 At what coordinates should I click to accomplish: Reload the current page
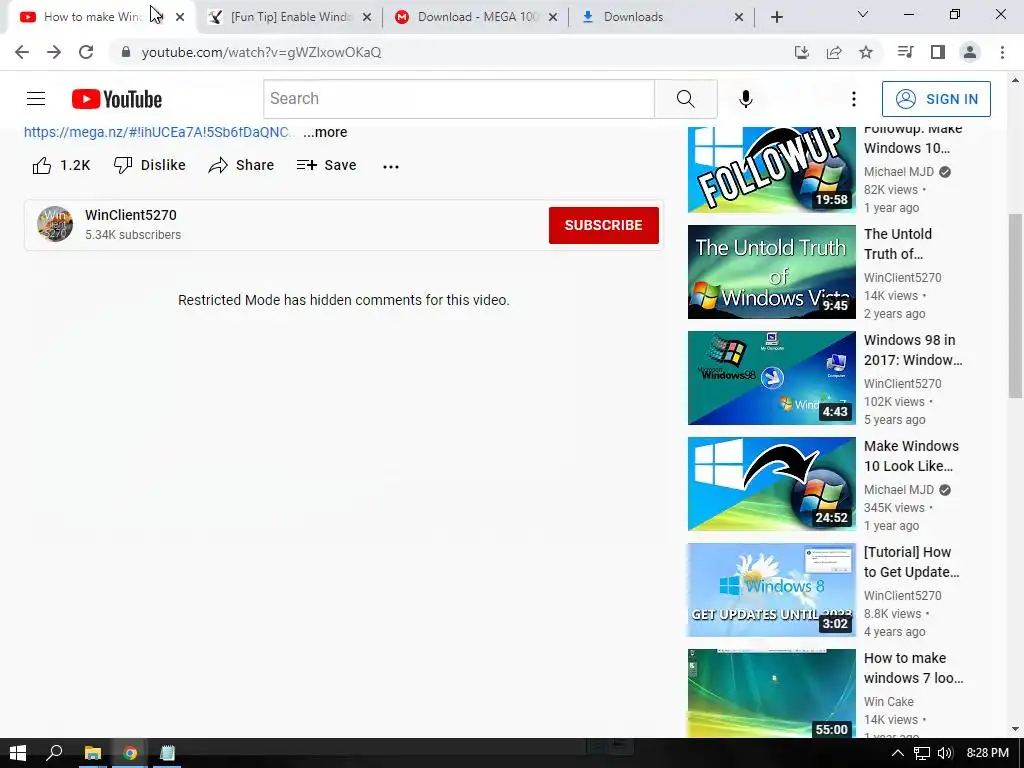tap(86, 52)
